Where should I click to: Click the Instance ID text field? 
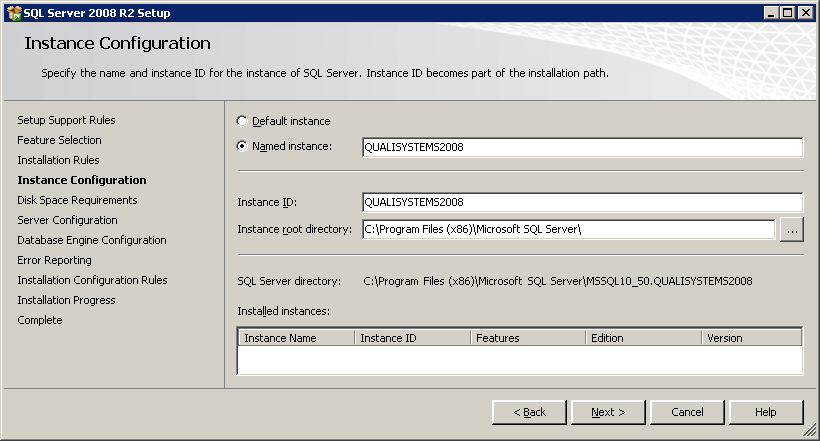pyautogui.click(x=582, y=202)
